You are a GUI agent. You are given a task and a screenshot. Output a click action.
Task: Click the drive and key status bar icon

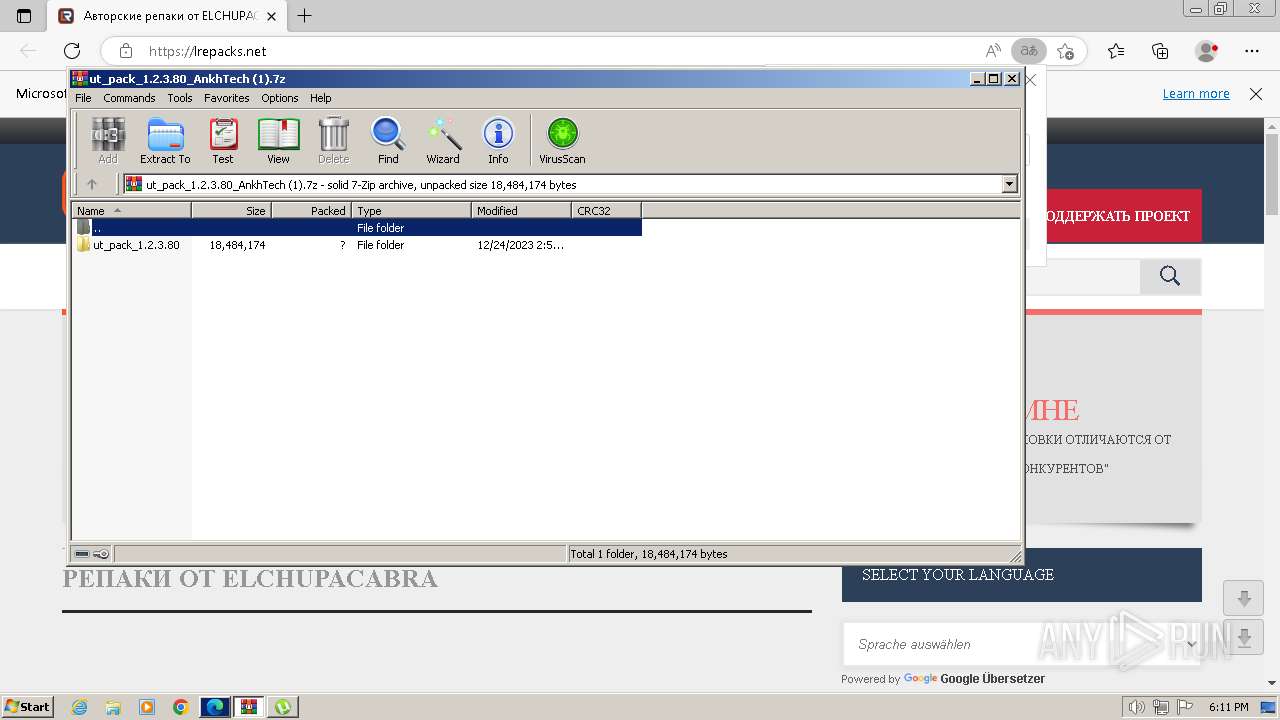pos(92,553)
